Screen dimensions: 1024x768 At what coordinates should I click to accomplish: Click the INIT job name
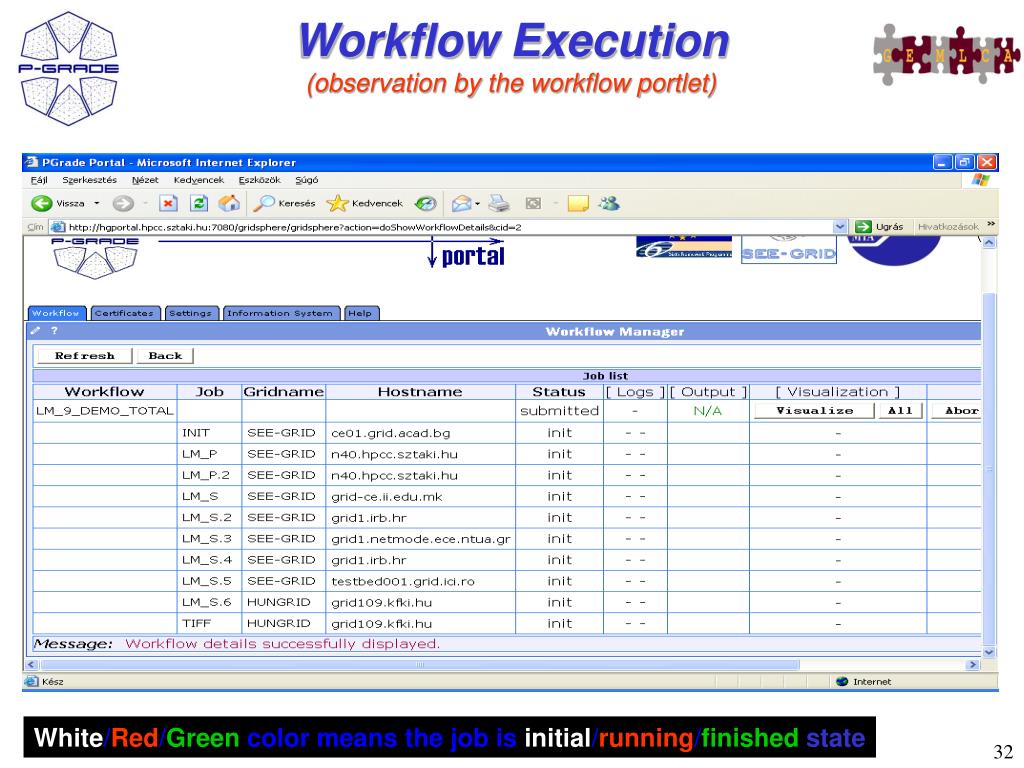click(x=196, y=433)
